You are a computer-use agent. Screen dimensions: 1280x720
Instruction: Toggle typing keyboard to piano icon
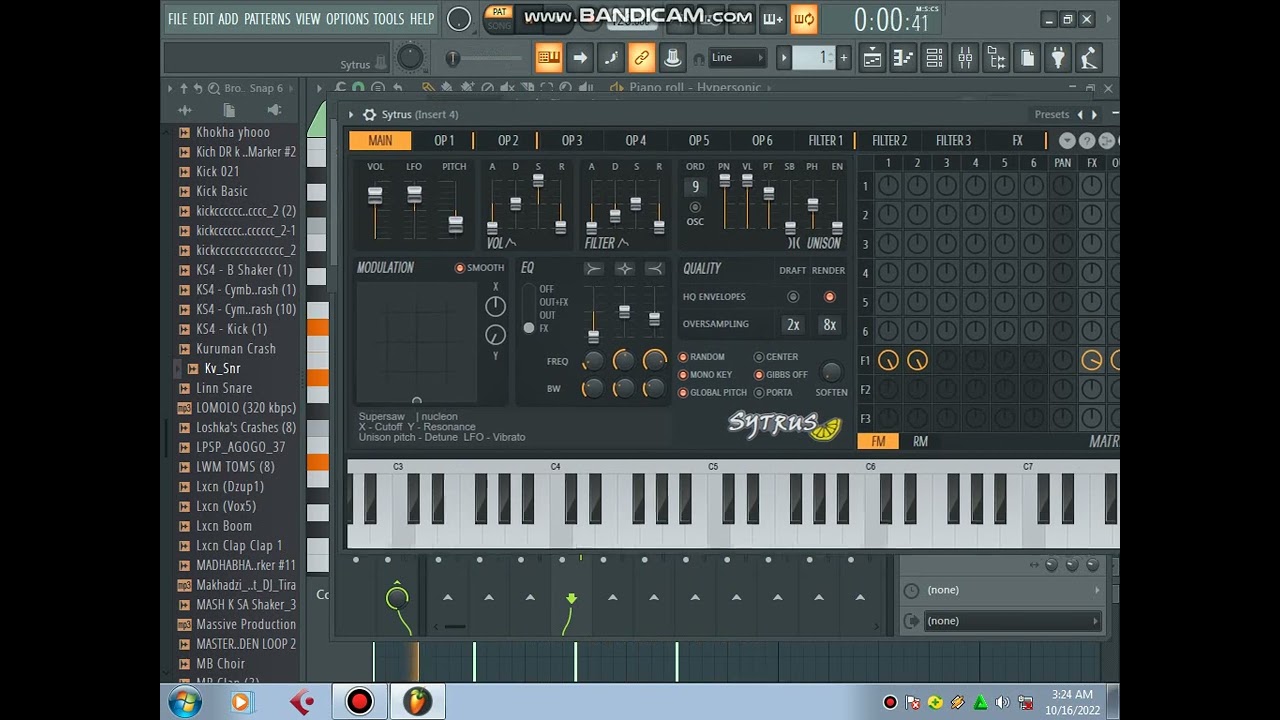coord(548,58)
